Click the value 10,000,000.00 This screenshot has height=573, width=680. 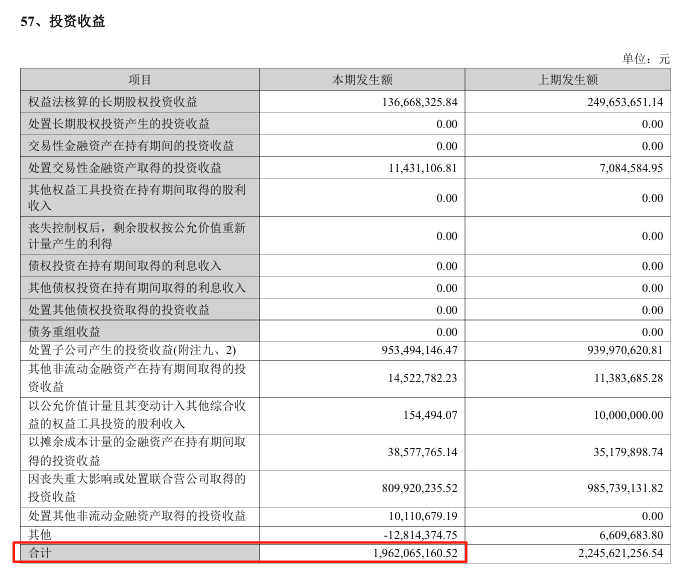pos(628,415)
